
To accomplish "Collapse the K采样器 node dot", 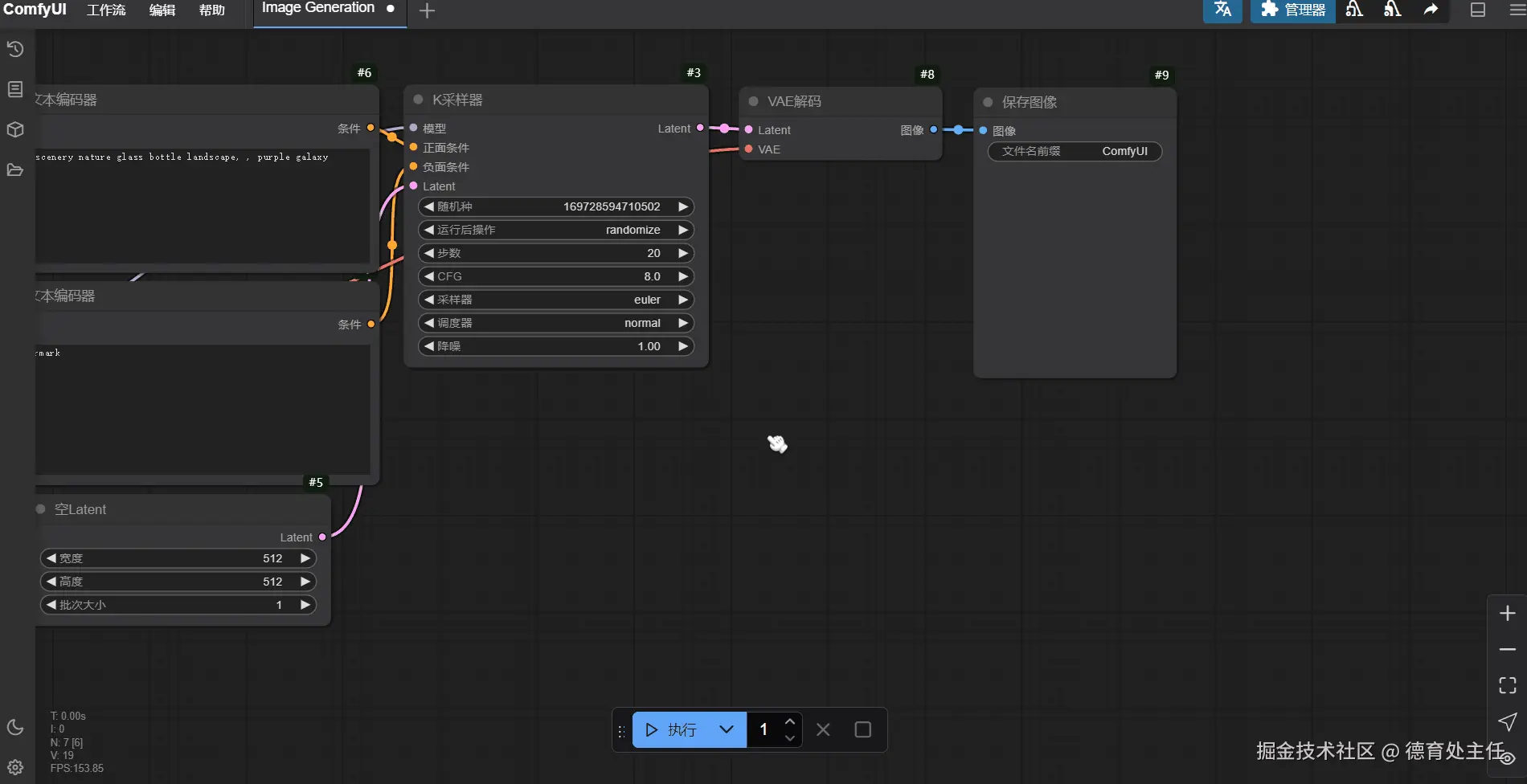I will [418, 100].
